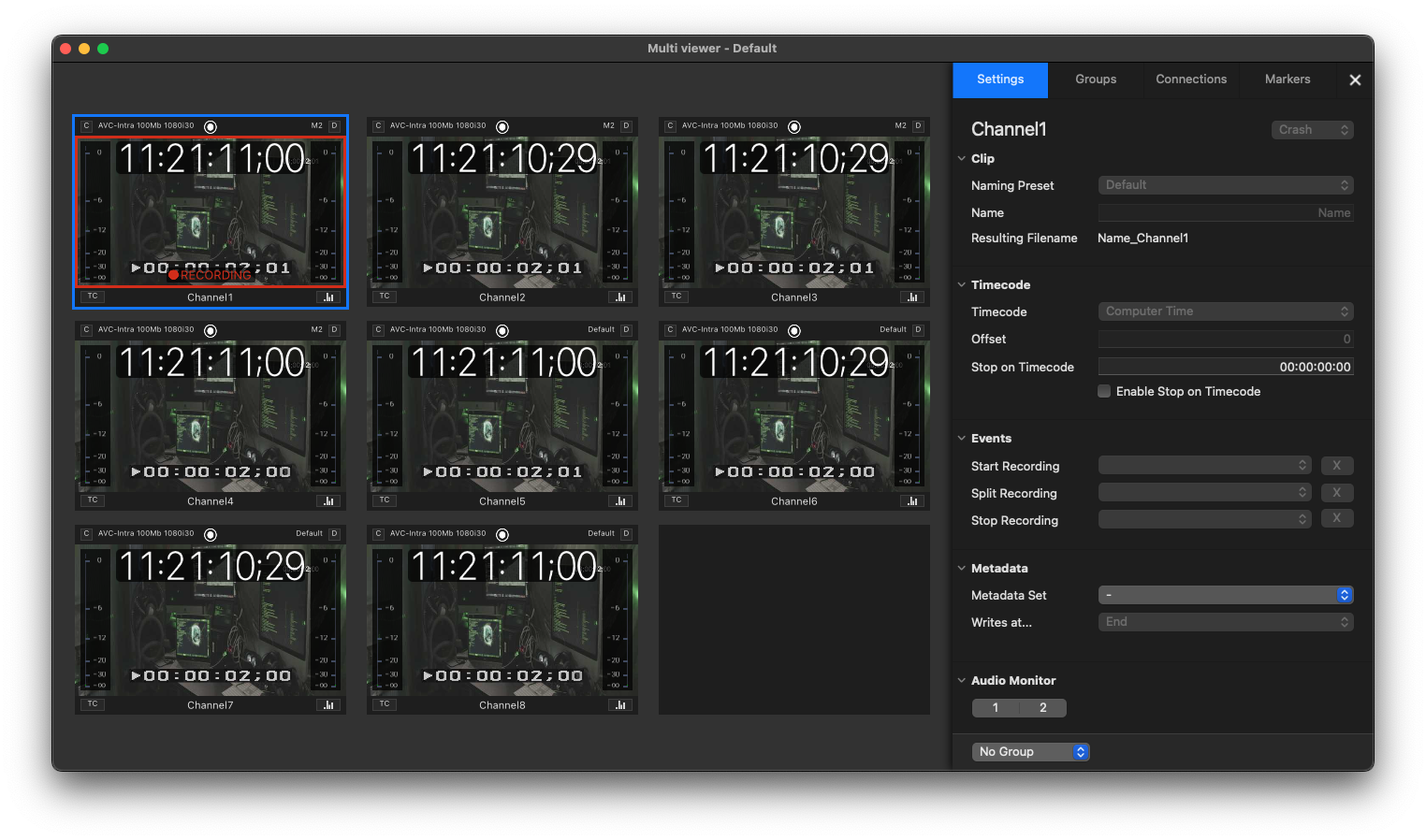Click the TC button under Channel2

(385, 297)
